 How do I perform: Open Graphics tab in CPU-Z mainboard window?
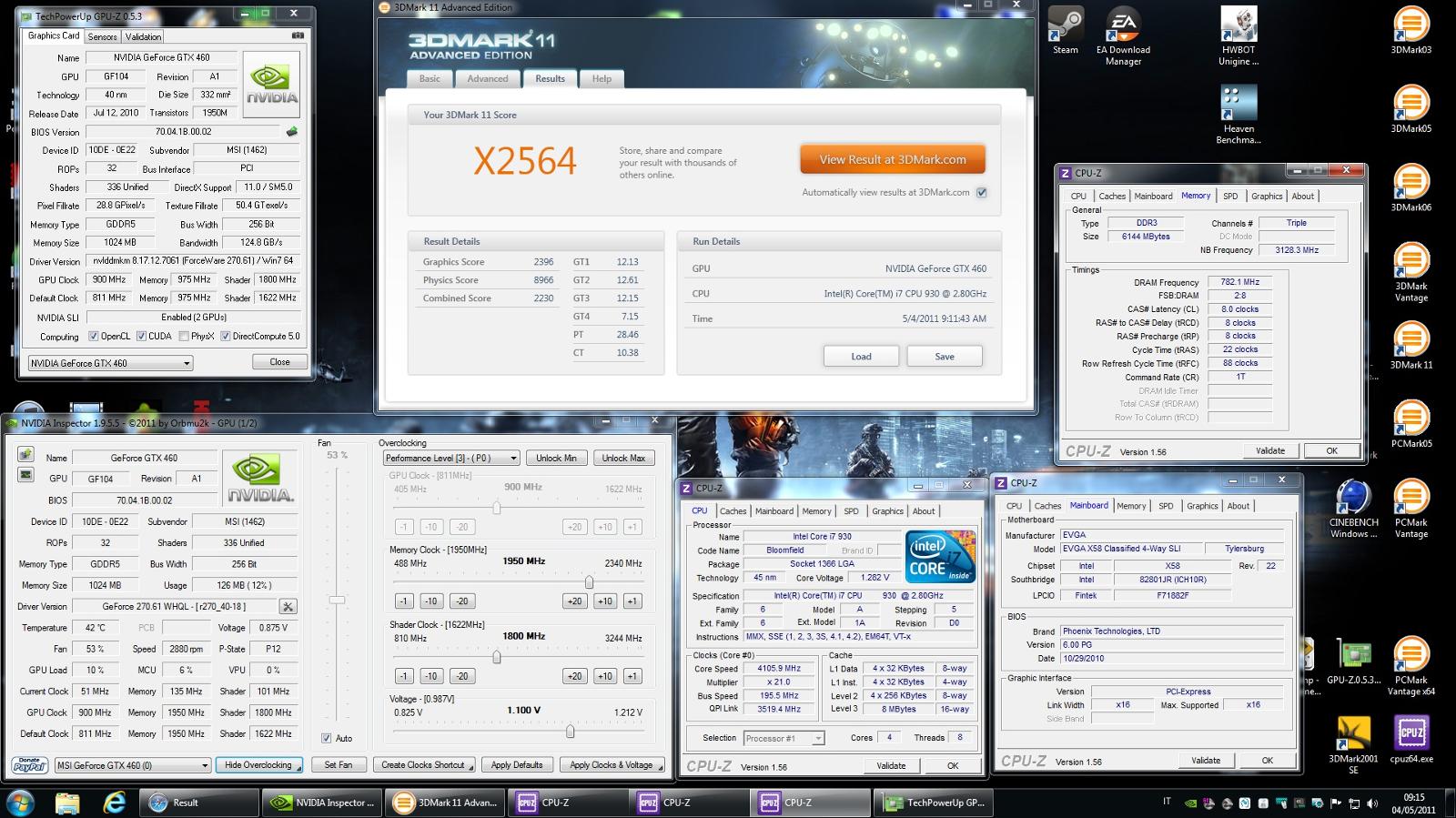coord(1202,506)
